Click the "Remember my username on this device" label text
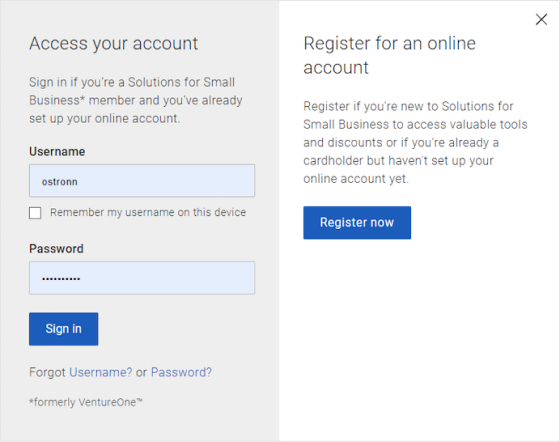560x442 pixels. [x=148, y=212]
